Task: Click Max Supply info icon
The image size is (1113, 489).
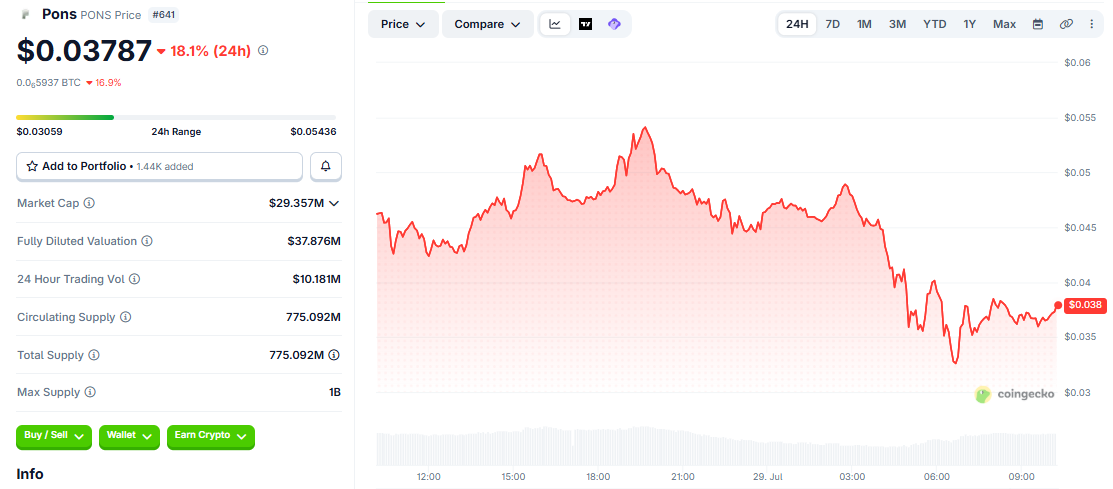Action: tap(89, 392)
